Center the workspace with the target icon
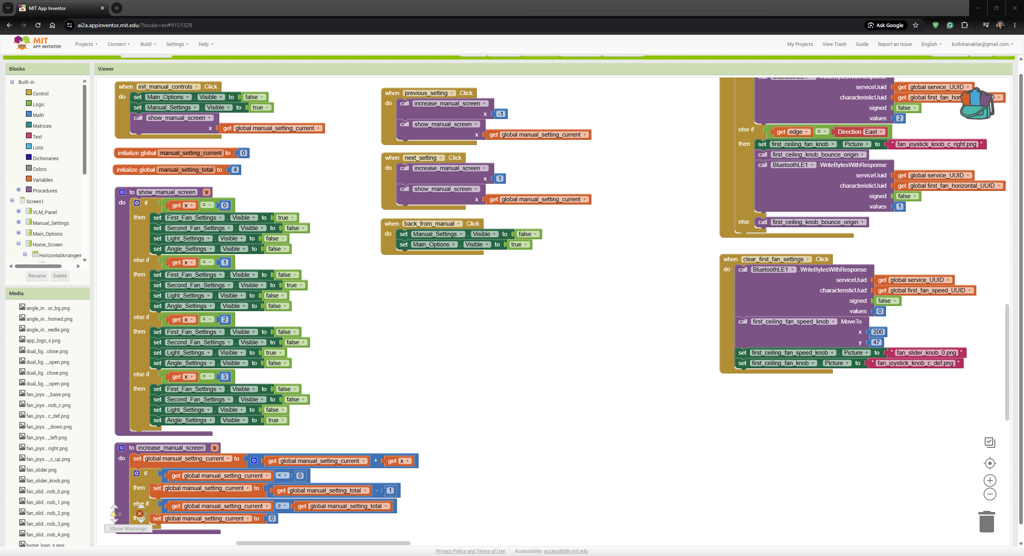Image resolution: width=1024 pixels, height=556 pixels. pyautogui.click(x=990, y=463)
